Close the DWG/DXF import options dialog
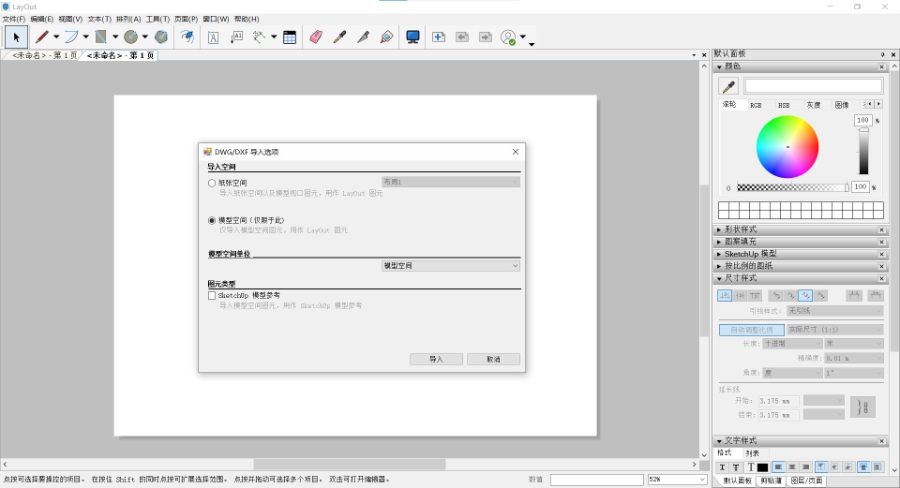Viewport: 900px width, 488px height. click(x=515, y=152)
